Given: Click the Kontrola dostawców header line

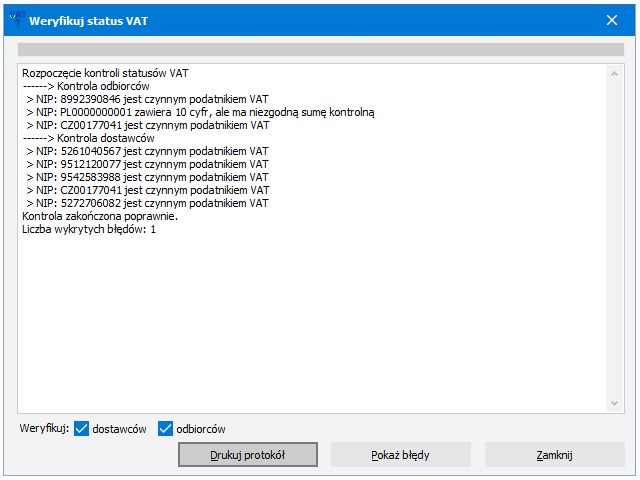Looking at the screenshot, I should pyautogui.click(x=89, y=138).
